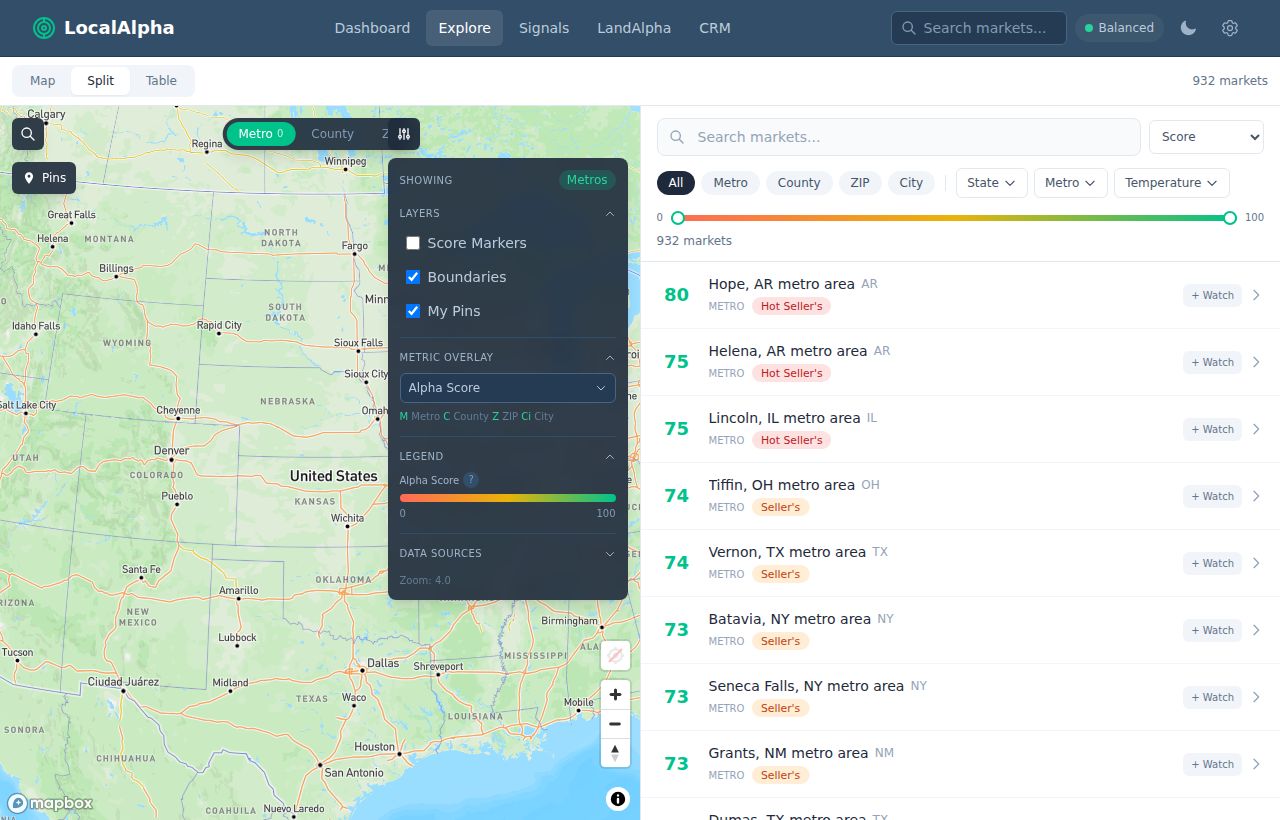Switch to Map view tab
Screen dimensions: 1280x820
coord(43,81)
